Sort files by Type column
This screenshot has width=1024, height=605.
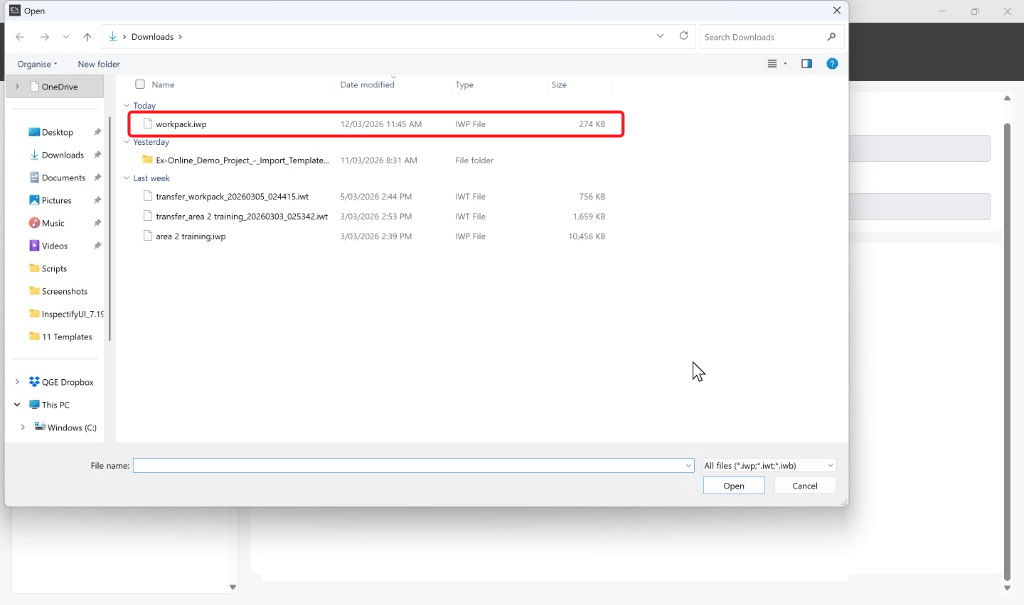[464, 84]
